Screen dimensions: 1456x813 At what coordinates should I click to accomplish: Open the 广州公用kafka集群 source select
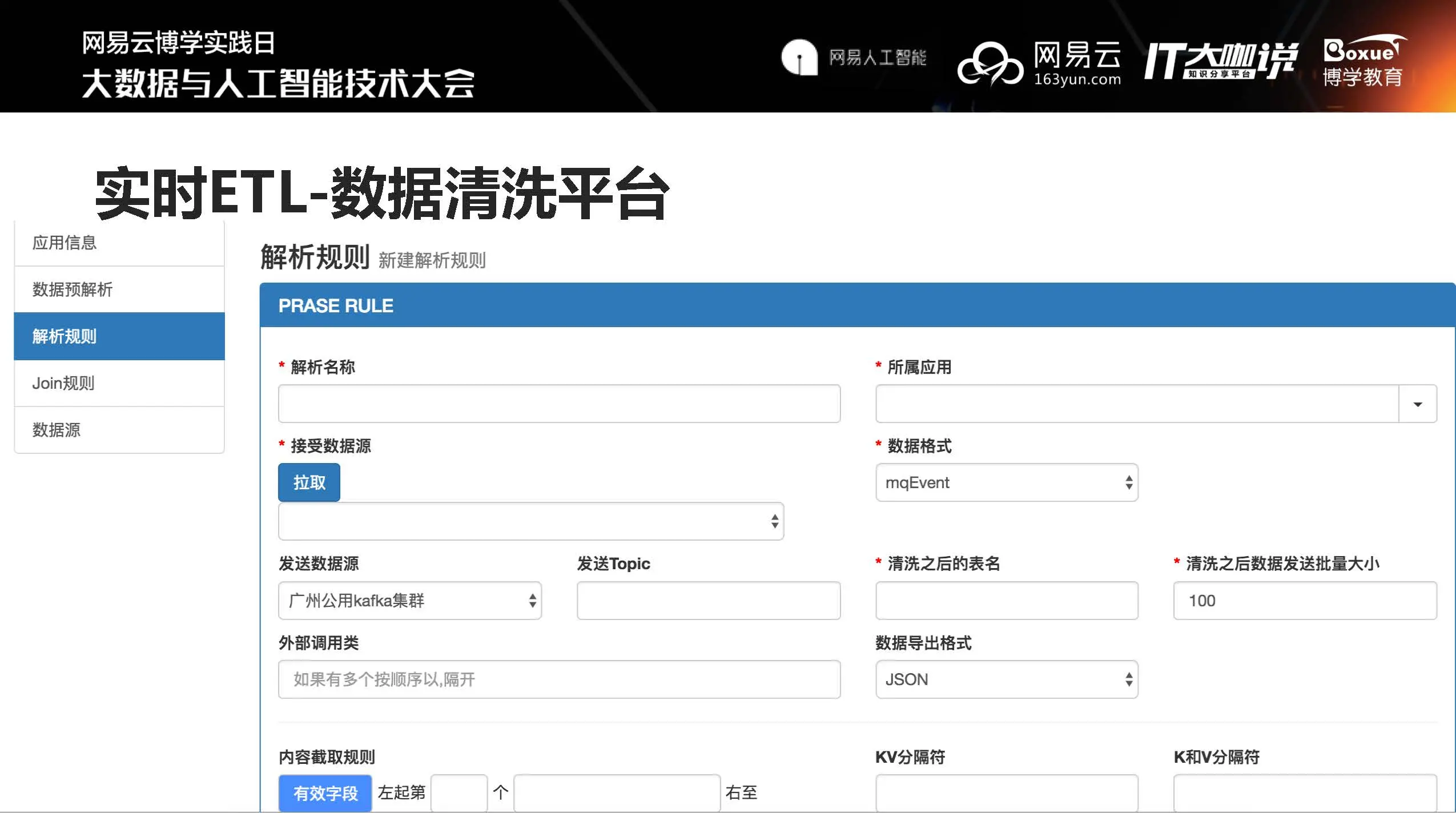pos(409,601)
